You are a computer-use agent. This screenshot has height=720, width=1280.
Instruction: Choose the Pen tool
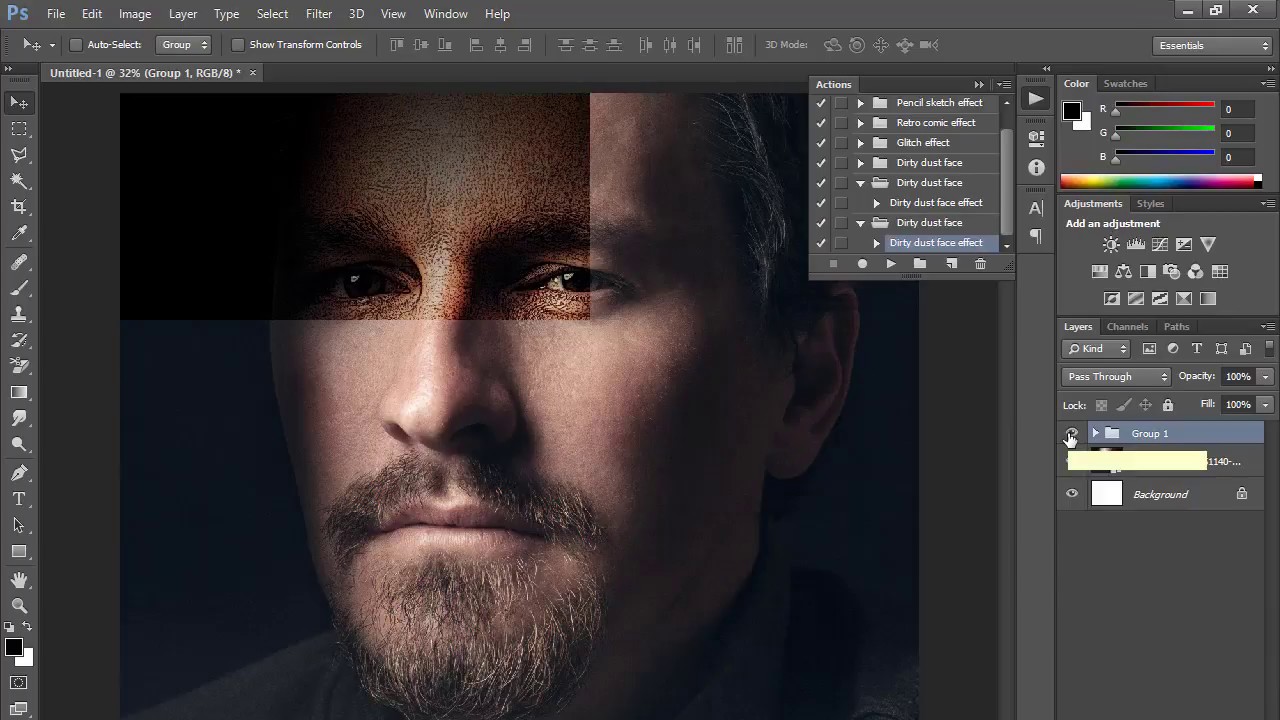[x=19, y=473]
